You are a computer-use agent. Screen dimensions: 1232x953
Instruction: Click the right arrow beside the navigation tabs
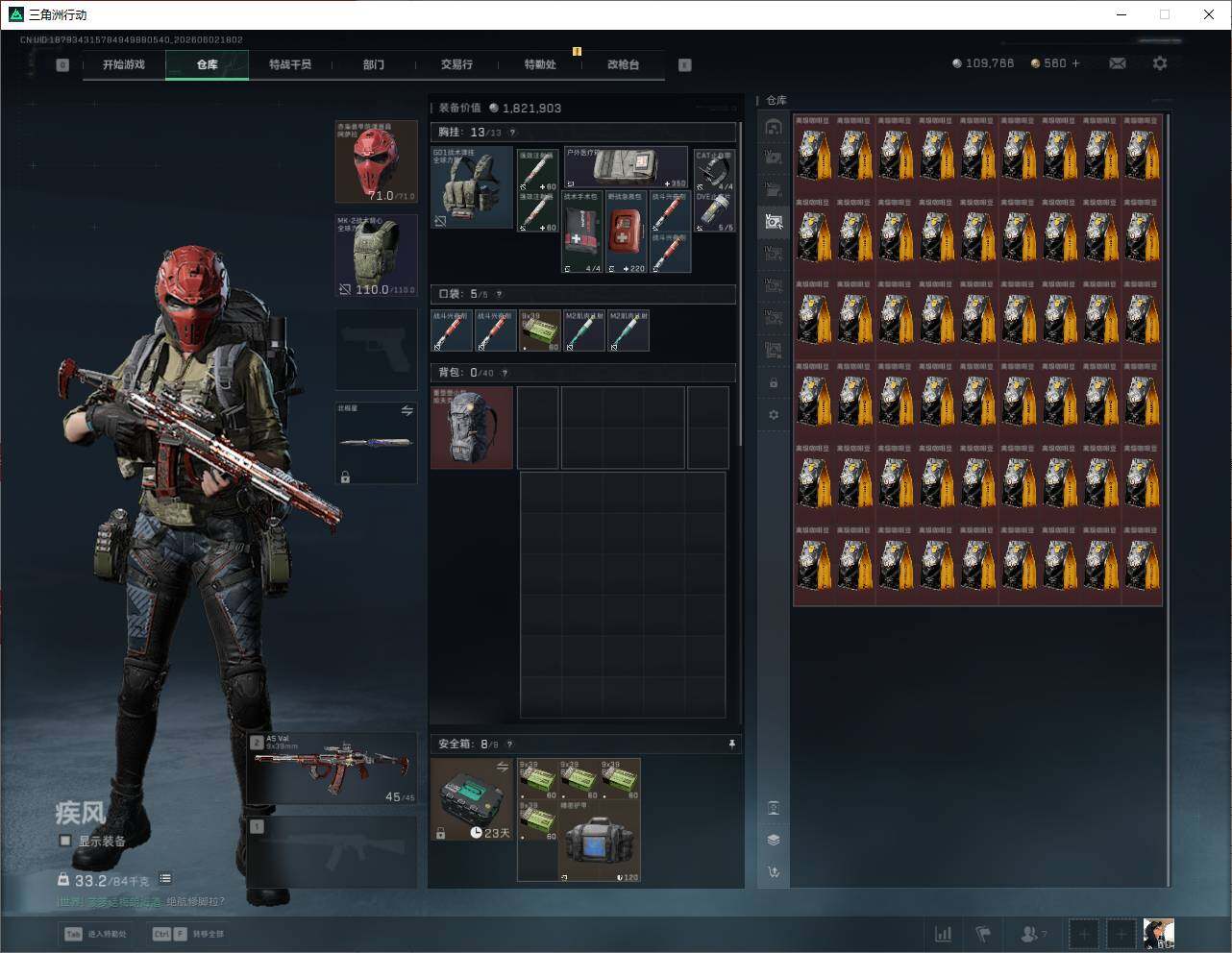tap(685, 65)
